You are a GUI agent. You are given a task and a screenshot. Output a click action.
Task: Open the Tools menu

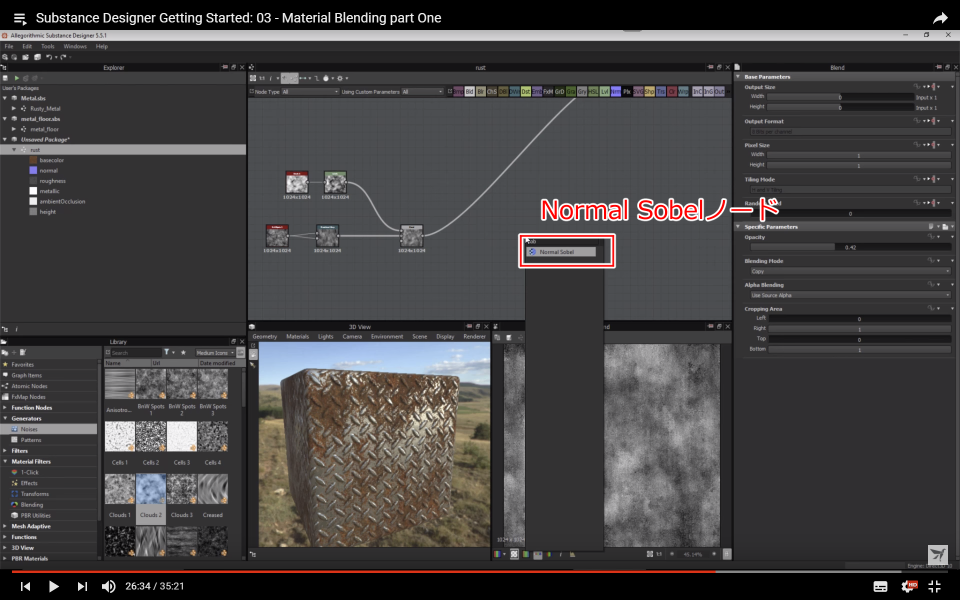click(x=48, y=47)
